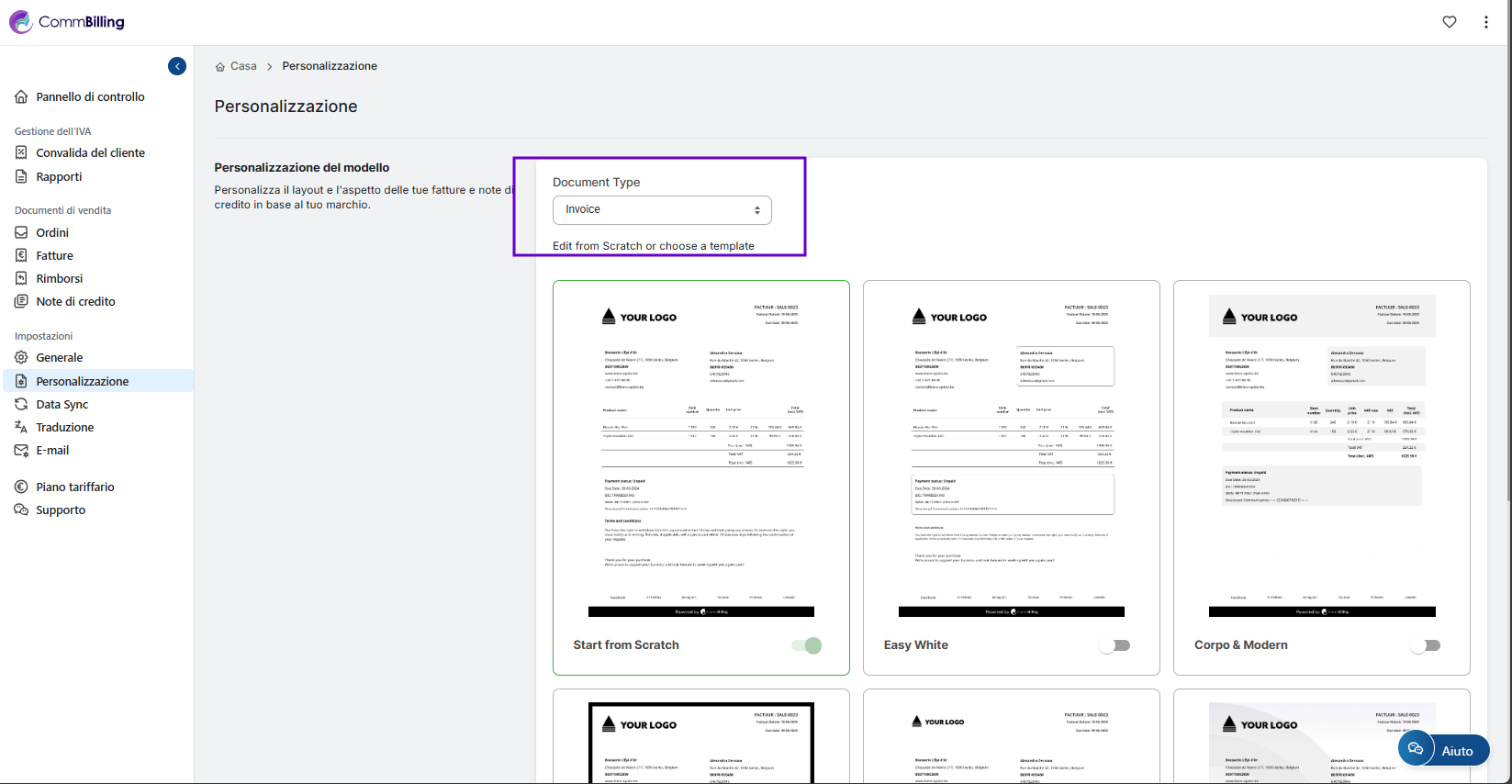Go to Fatture in the sidebar

[54, 255]
